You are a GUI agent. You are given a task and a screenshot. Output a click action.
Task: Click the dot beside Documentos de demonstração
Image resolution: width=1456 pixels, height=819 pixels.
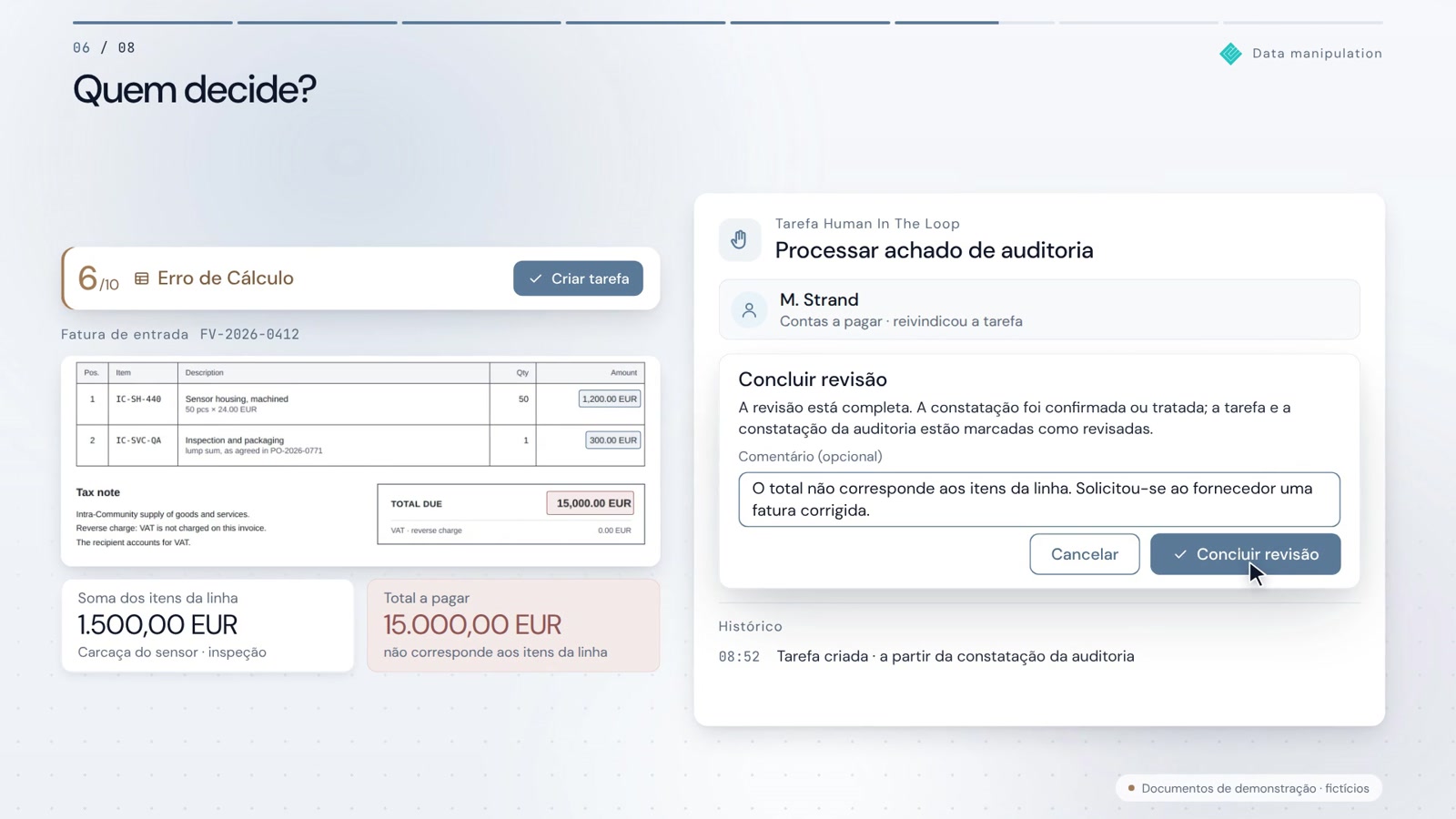(1131, 788)
